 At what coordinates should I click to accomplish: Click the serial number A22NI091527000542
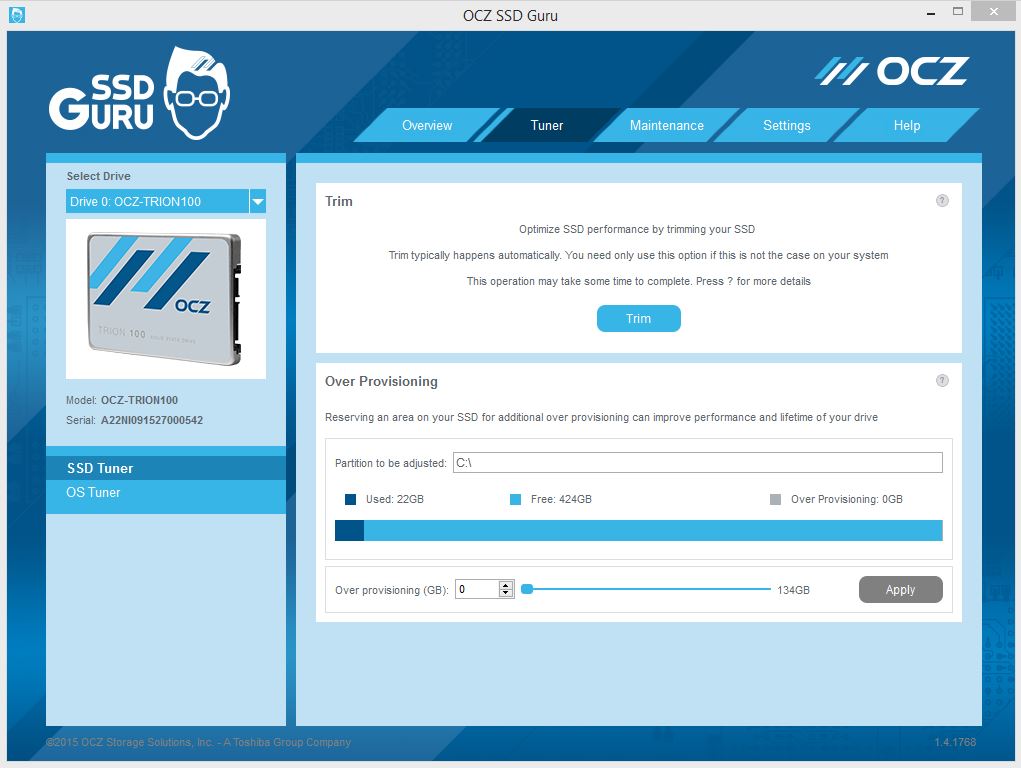click(152, 420)
